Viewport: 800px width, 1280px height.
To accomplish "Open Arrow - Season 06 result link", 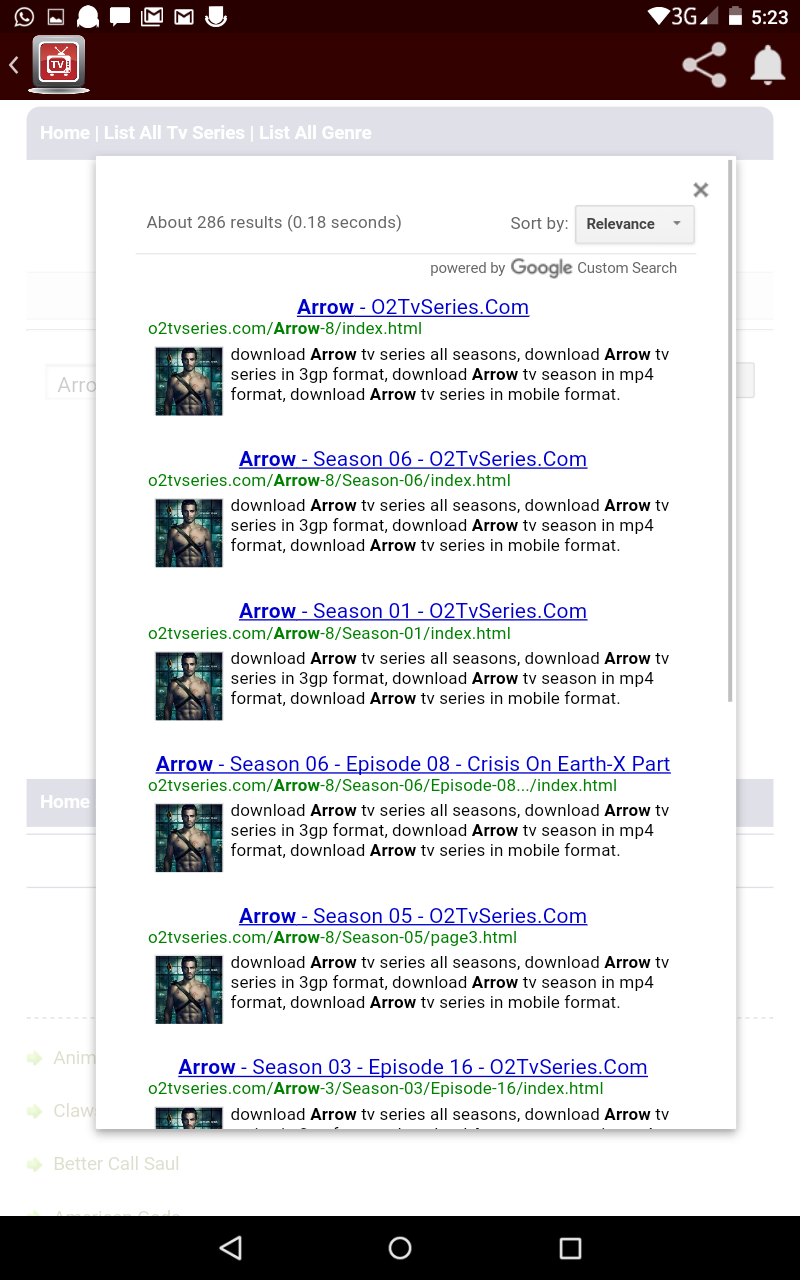I will pyautogui.click(x=413, y=459).
